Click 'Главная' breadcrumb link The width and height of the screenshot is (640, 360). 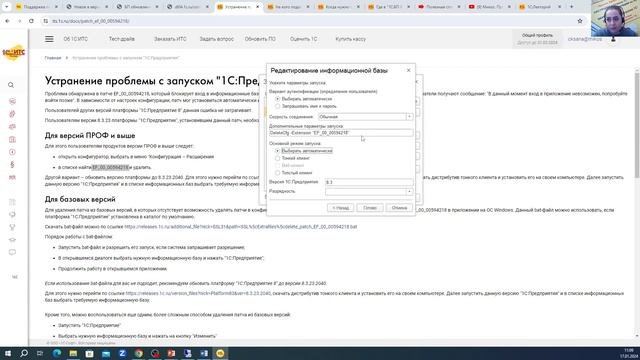53,58
